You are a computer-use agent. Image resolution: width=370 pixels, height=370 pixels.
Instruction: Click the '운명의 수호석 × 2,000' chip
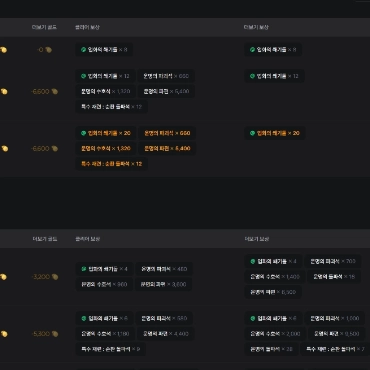click(x=275, y=334)
